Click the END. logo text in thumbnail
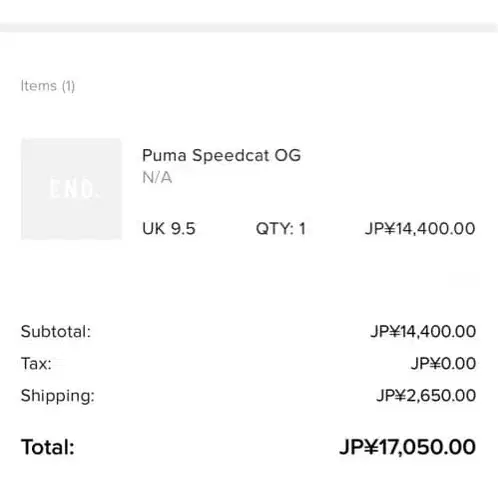This screenshot has width=498, height=498. (x=74, y=189)
